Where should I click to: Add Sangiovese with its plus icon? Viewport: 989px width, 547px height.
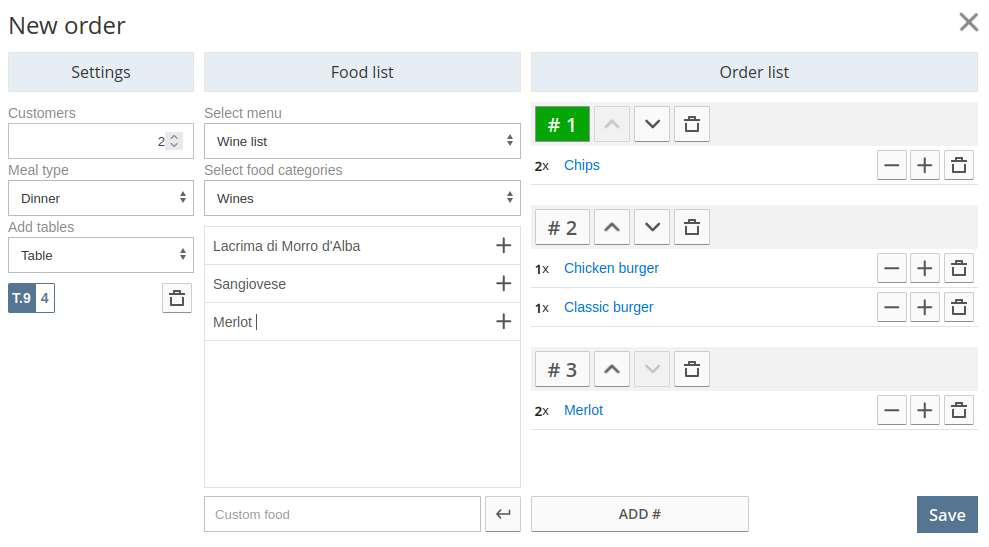point(503,283)
